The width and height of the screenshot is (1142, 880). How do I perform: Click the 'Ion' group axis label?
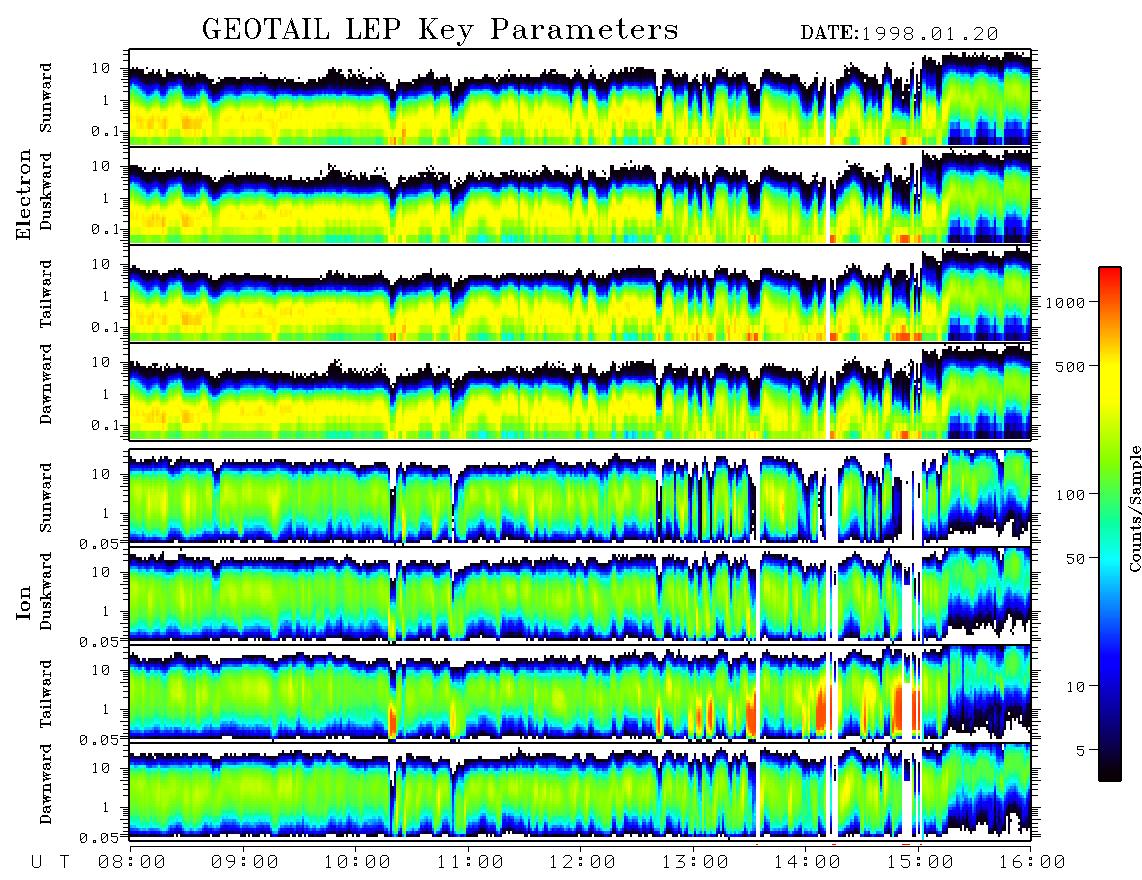[24, 603]
